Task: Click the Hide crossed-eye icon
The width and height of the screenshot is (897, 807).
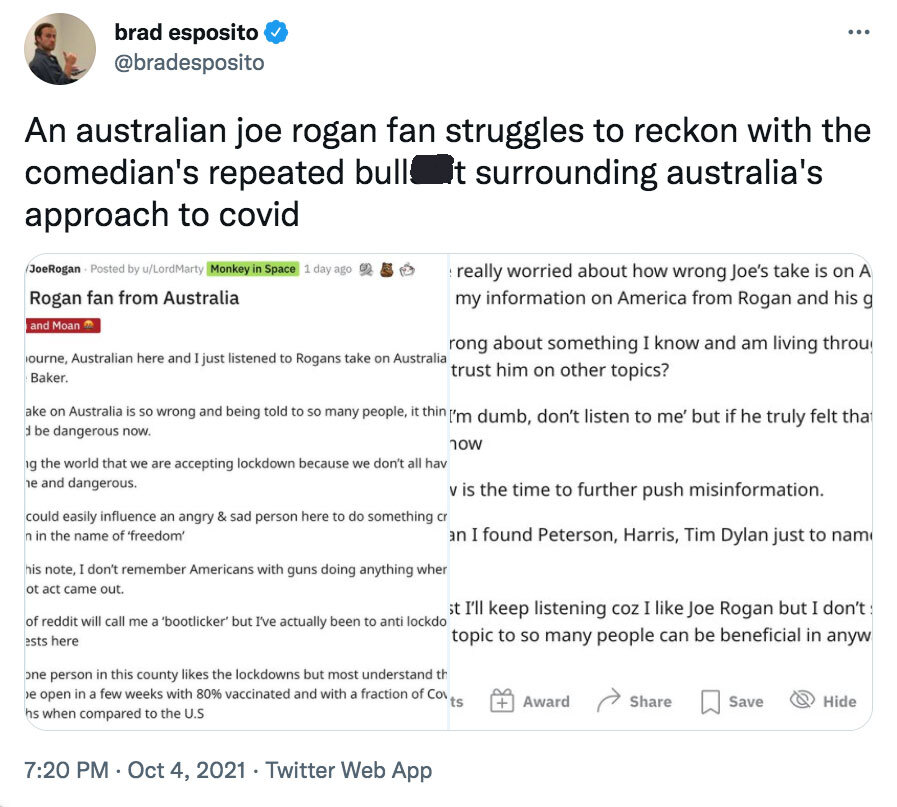Action: (x=802, y=701)
